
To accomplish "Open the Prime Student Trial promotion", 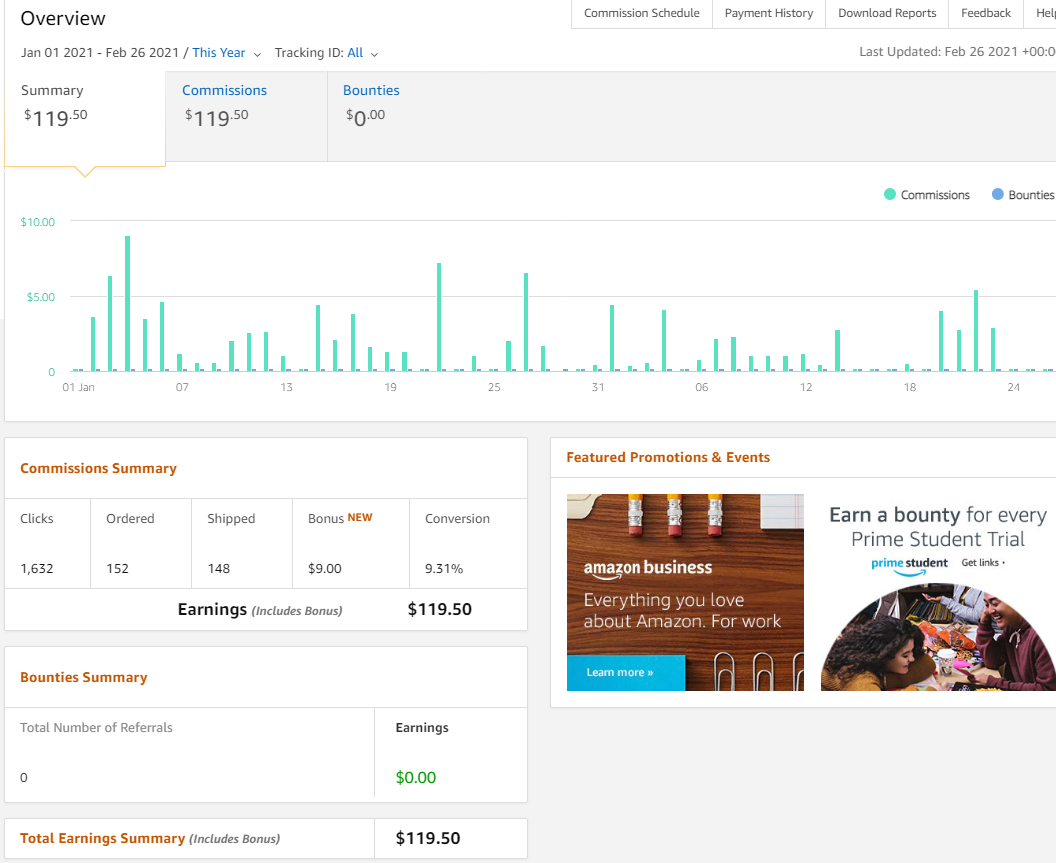I will coord(938,592).
